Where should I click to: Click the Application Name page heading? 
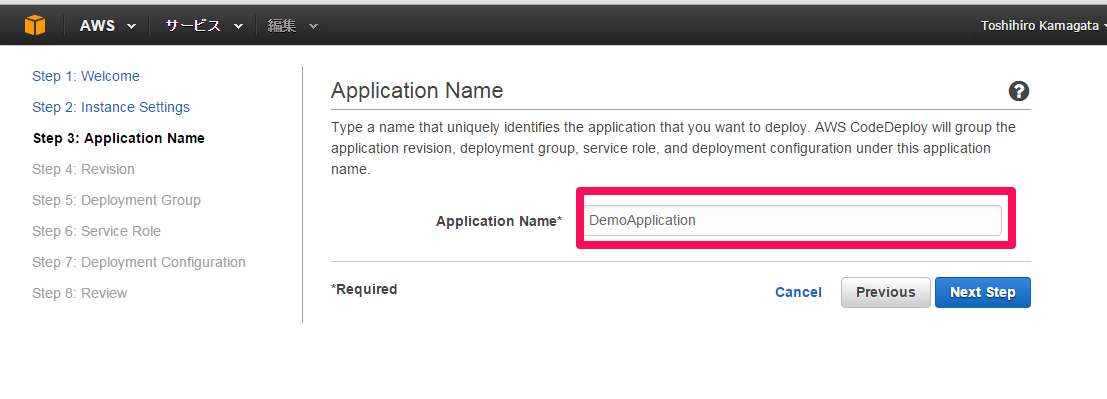(x=417, y=90)
